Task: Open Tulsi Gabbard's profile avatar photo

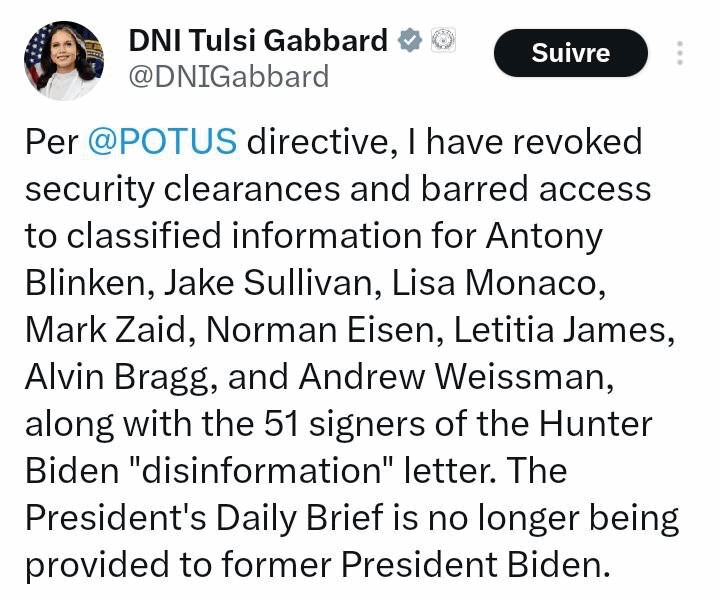Action: click(64, 60)
